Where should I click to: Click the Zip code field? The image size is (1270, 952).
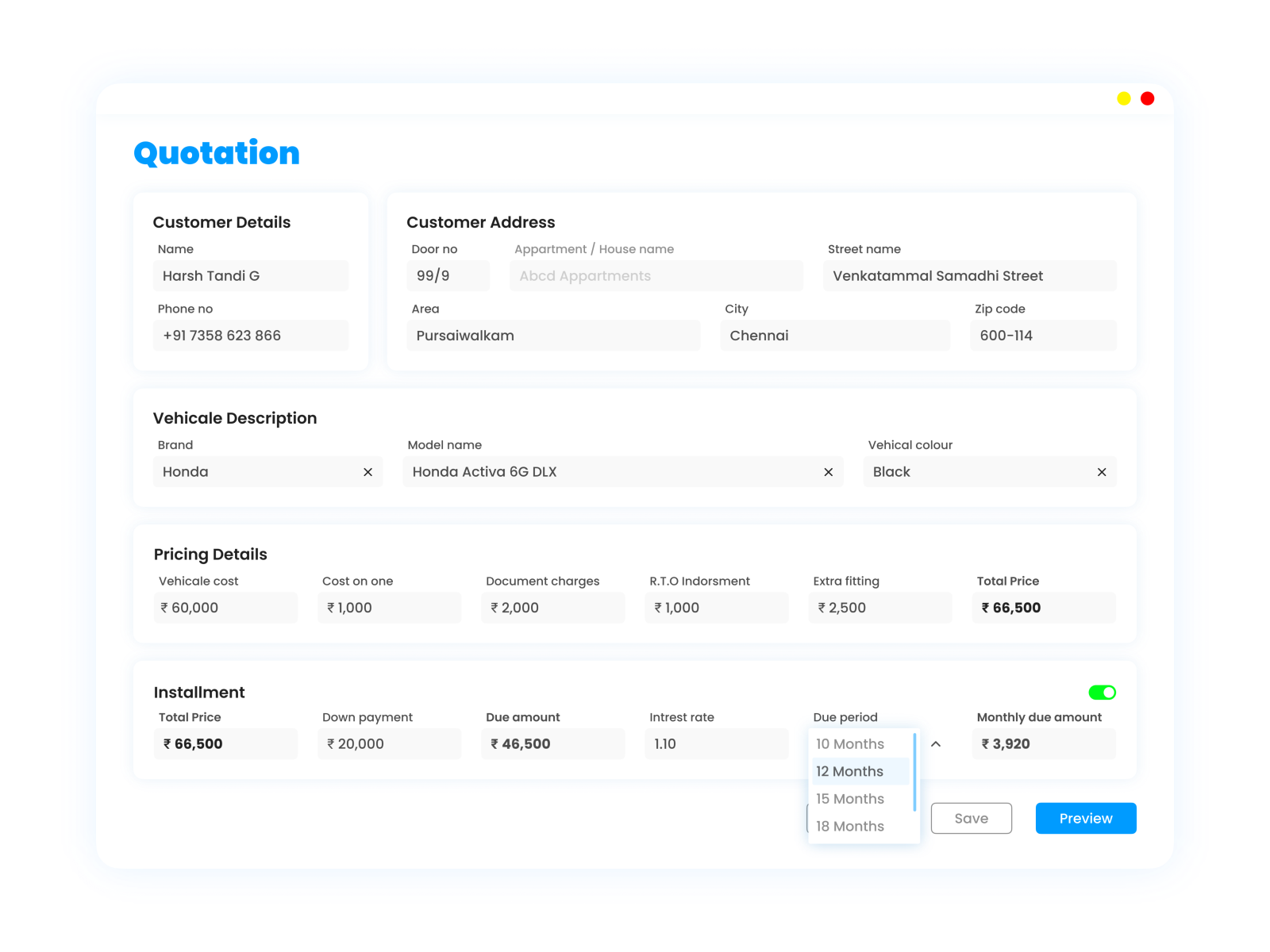(1043, 335)
